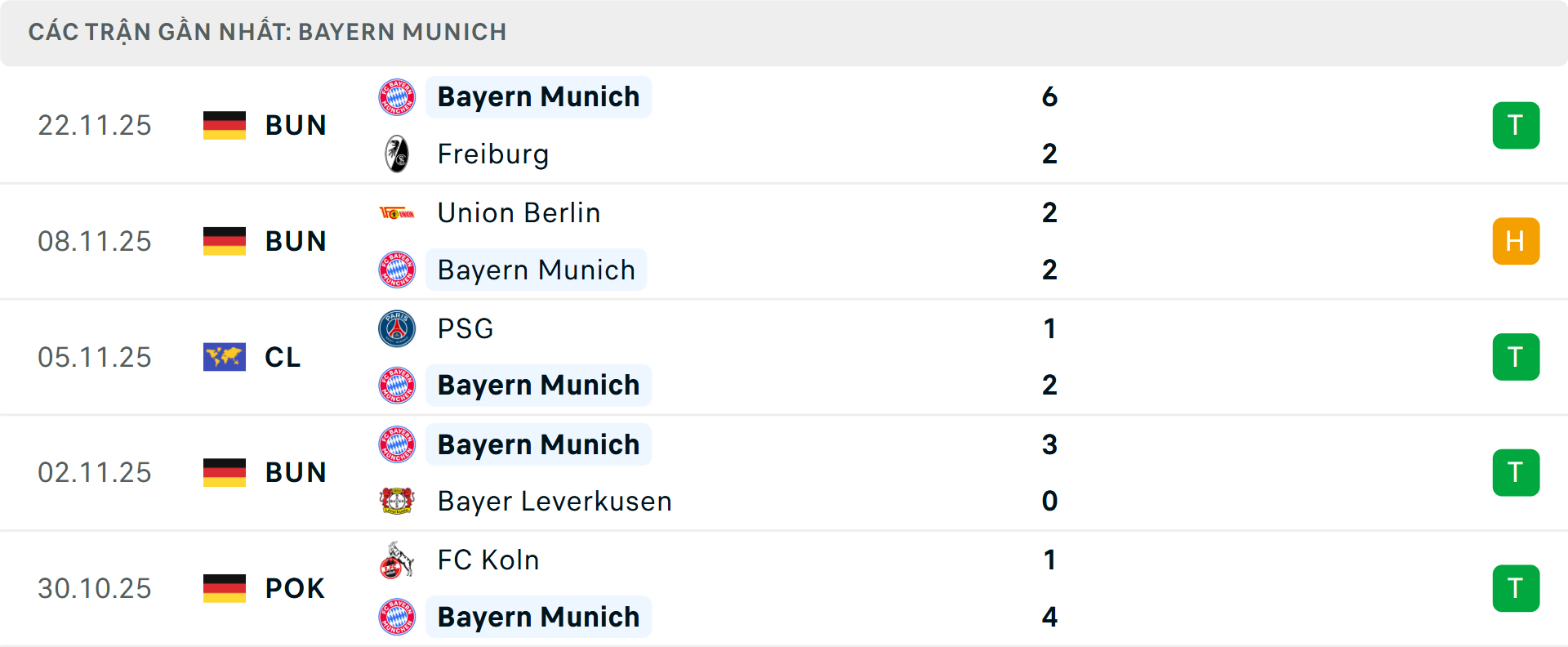
Task: Click the header CÁC TRẬN GẦN NHẤT: BAYERN MUNICH
Action: coord(269,32)
